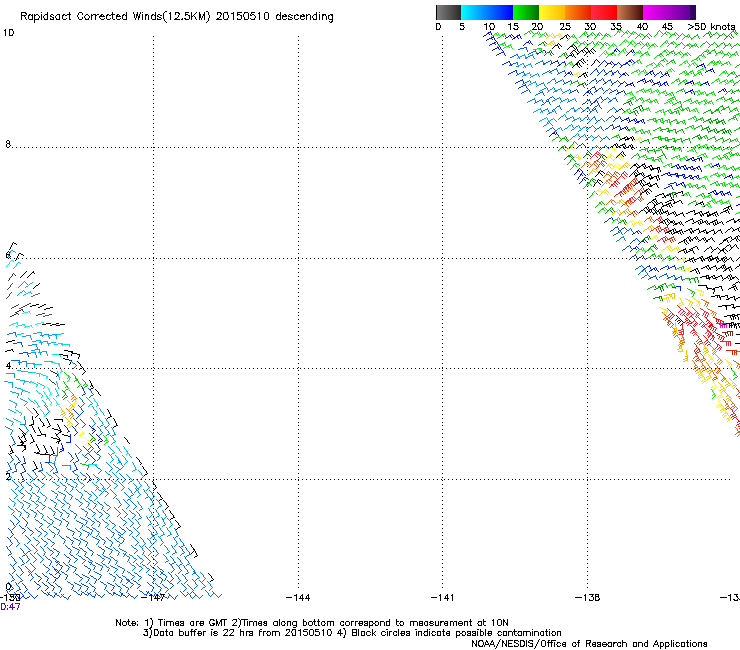The height and width of the screenshot is (650, 740).
Task: Click the green 15-20 knots legend swatch
Action: click(526, 12)
